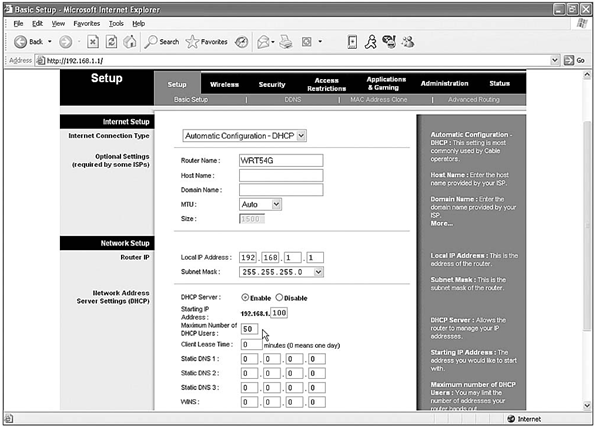The height and width of the screenshot is (428, 596).
Task: Open the Basic Setup sub-tab
Action: coord(191,100)
